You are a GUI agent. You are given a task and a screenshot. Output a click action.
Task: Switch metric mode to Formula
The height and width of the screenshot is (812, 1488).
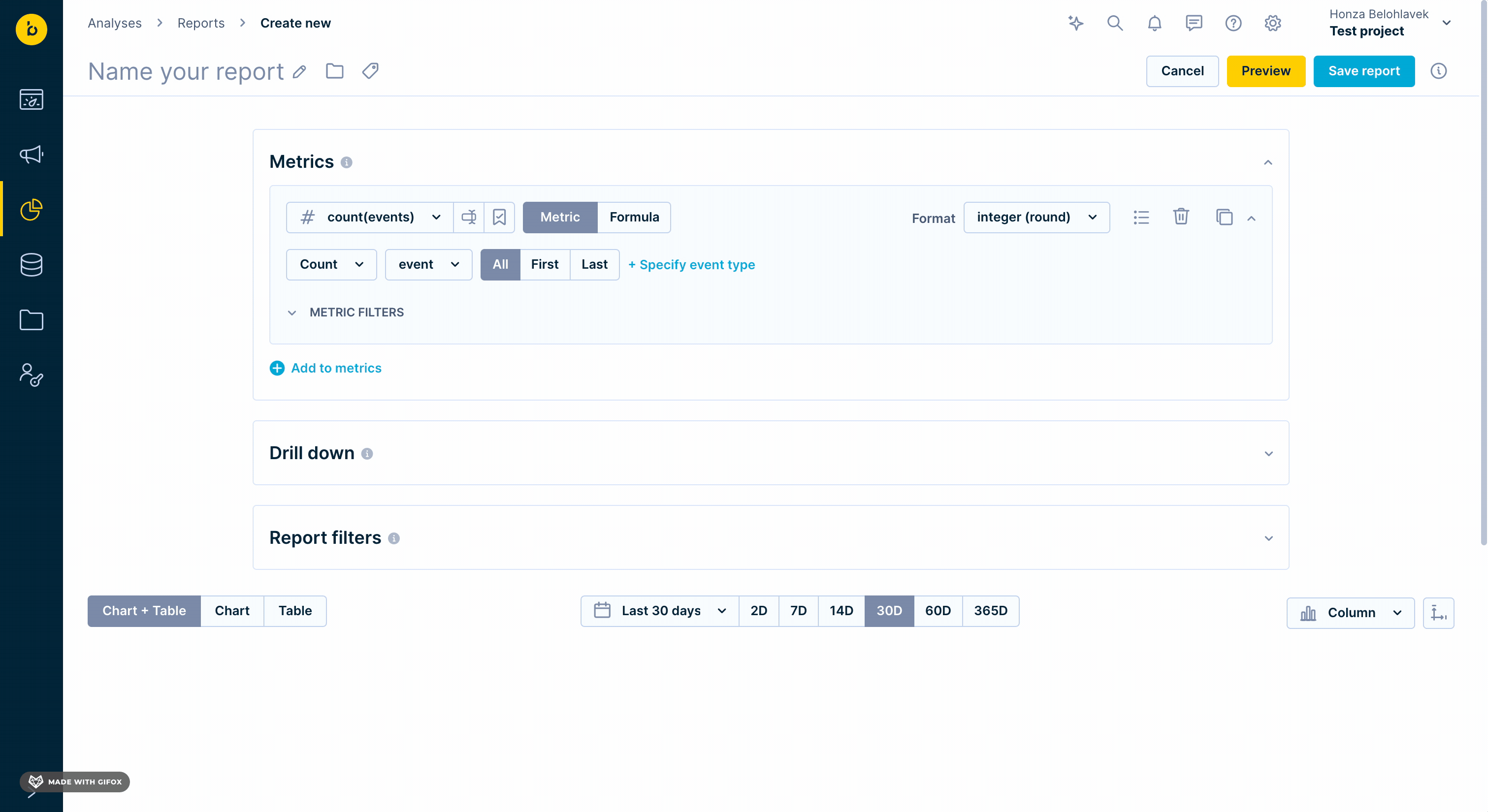[634, 217]
